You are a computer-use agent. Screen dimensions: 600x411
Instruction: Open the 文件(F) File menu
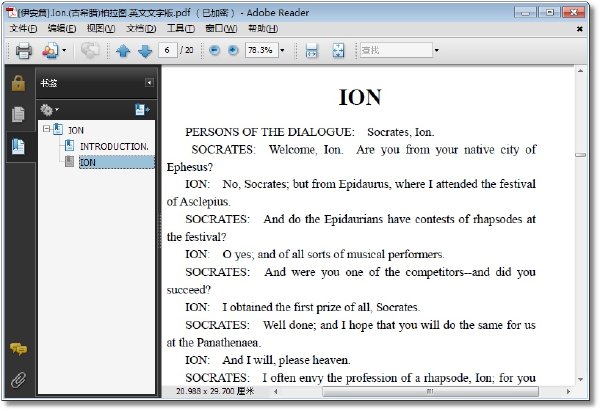pos(23,29)
